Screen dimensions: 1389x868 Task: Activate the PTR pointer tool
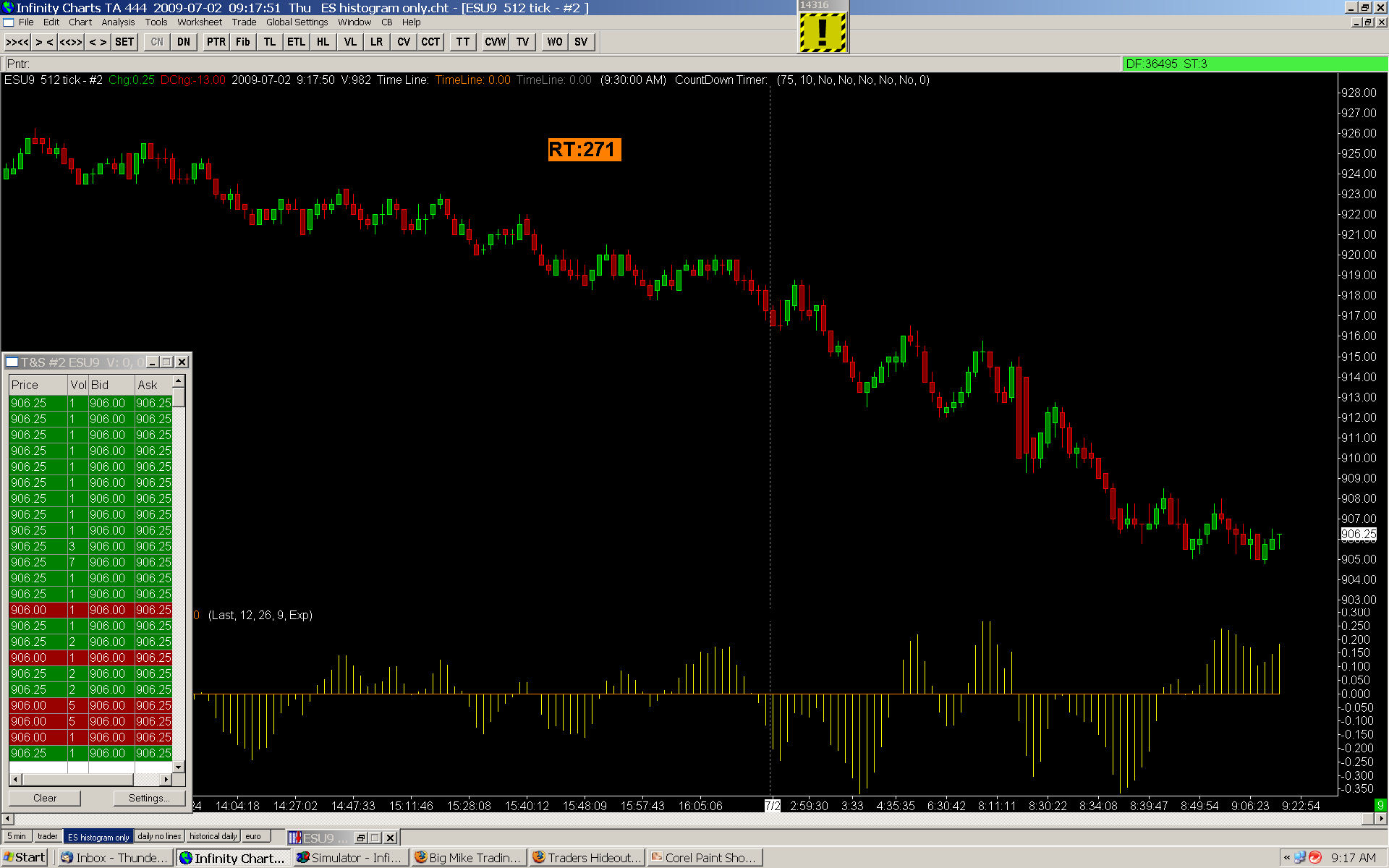click(x=216, y=42)
